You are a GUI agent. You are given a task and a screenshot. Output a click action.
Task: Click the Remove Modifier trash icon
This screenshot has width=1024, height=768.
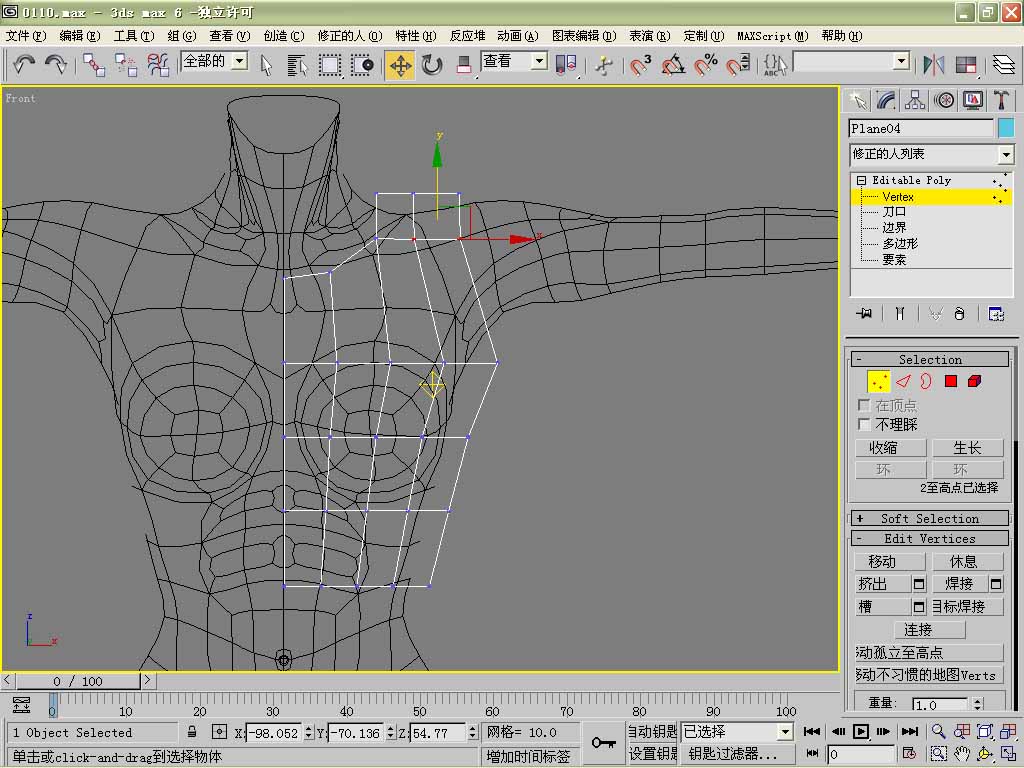(x=959, y=314)
